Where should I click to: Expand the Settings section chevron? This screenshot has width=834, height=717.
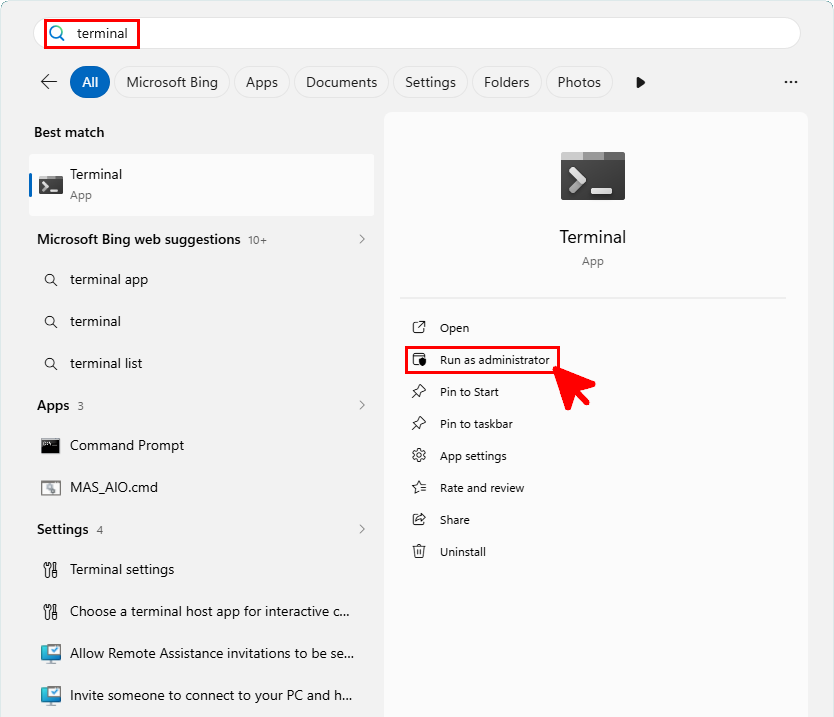point(362,529)
